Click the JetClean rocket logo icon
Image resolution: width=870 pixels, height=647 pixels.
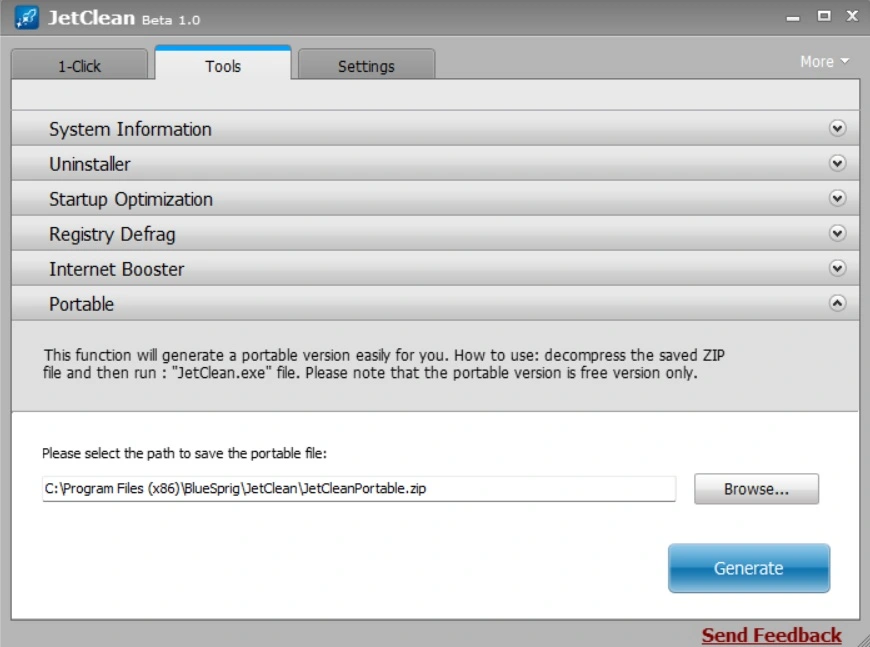pyautogui.click(x=27, y=17)
